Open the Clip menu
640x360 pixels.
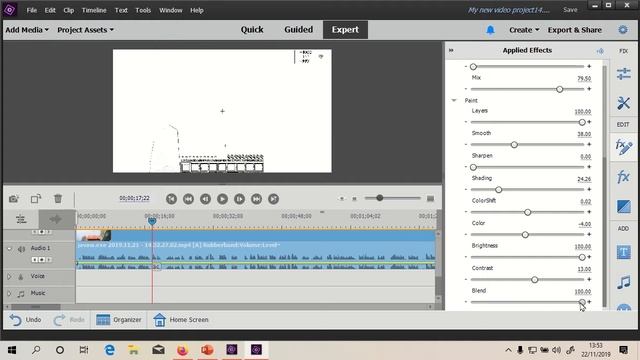[69, 10]
